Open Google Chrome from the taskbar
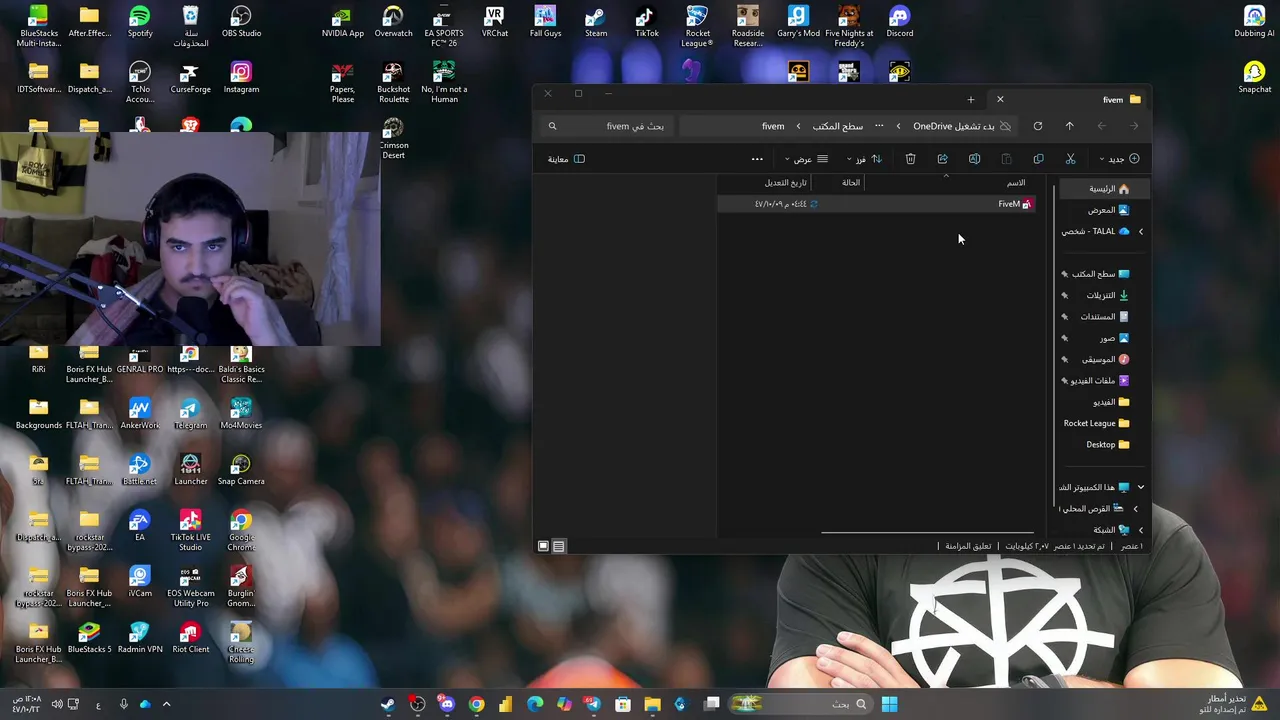The height and width of the screenshot is (720, 1280). tap(477, 704)
